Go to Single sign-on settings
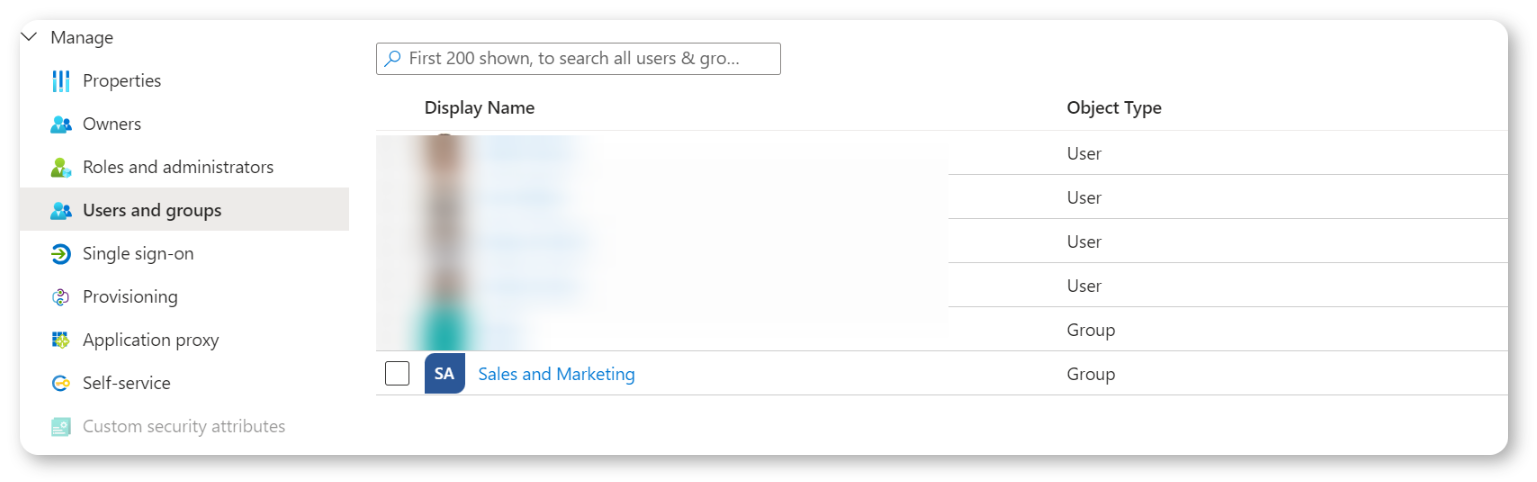 pyautogui.click(x=138, y=254)
